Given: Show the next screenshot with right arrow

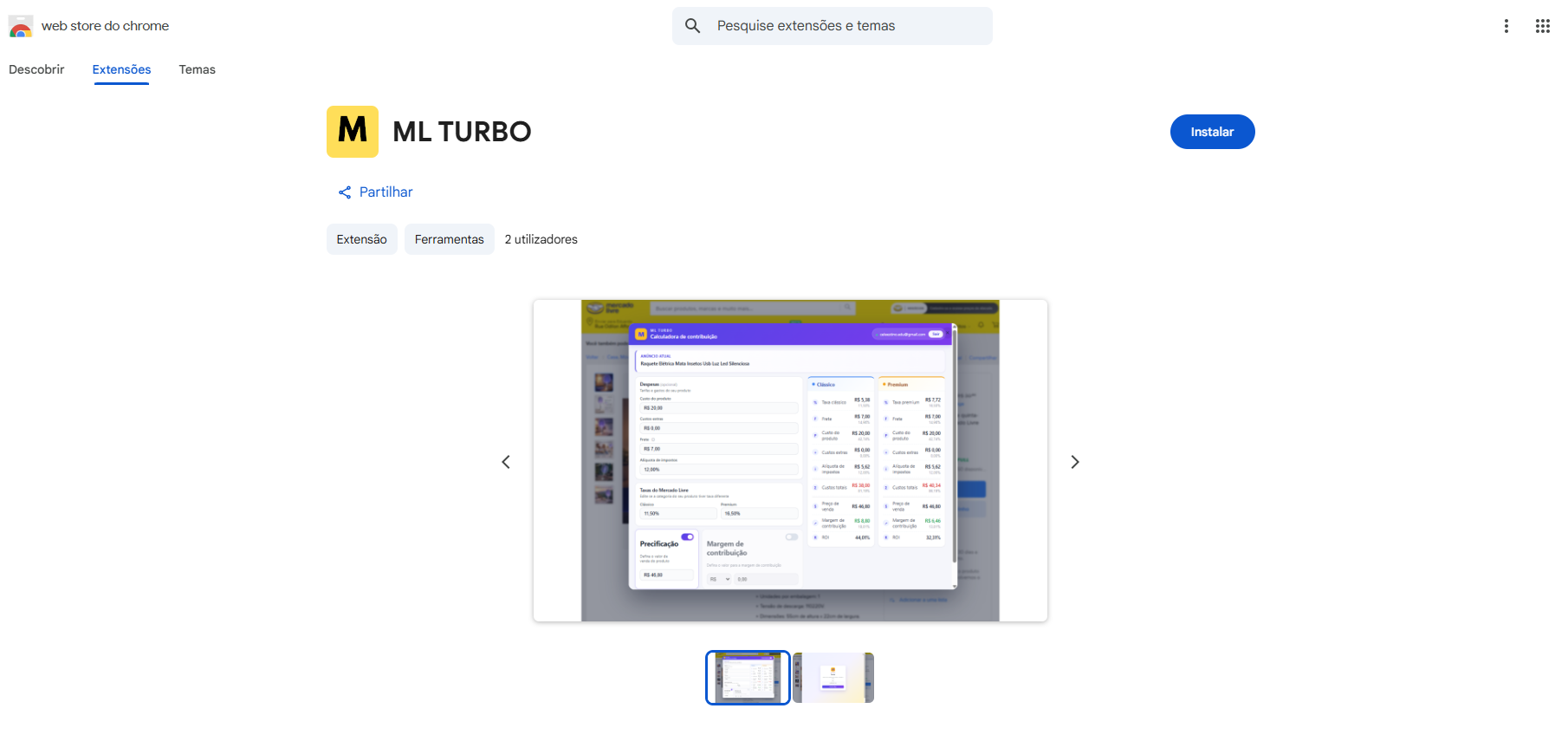Looking at the screenshot, I should coord(1075,462).
